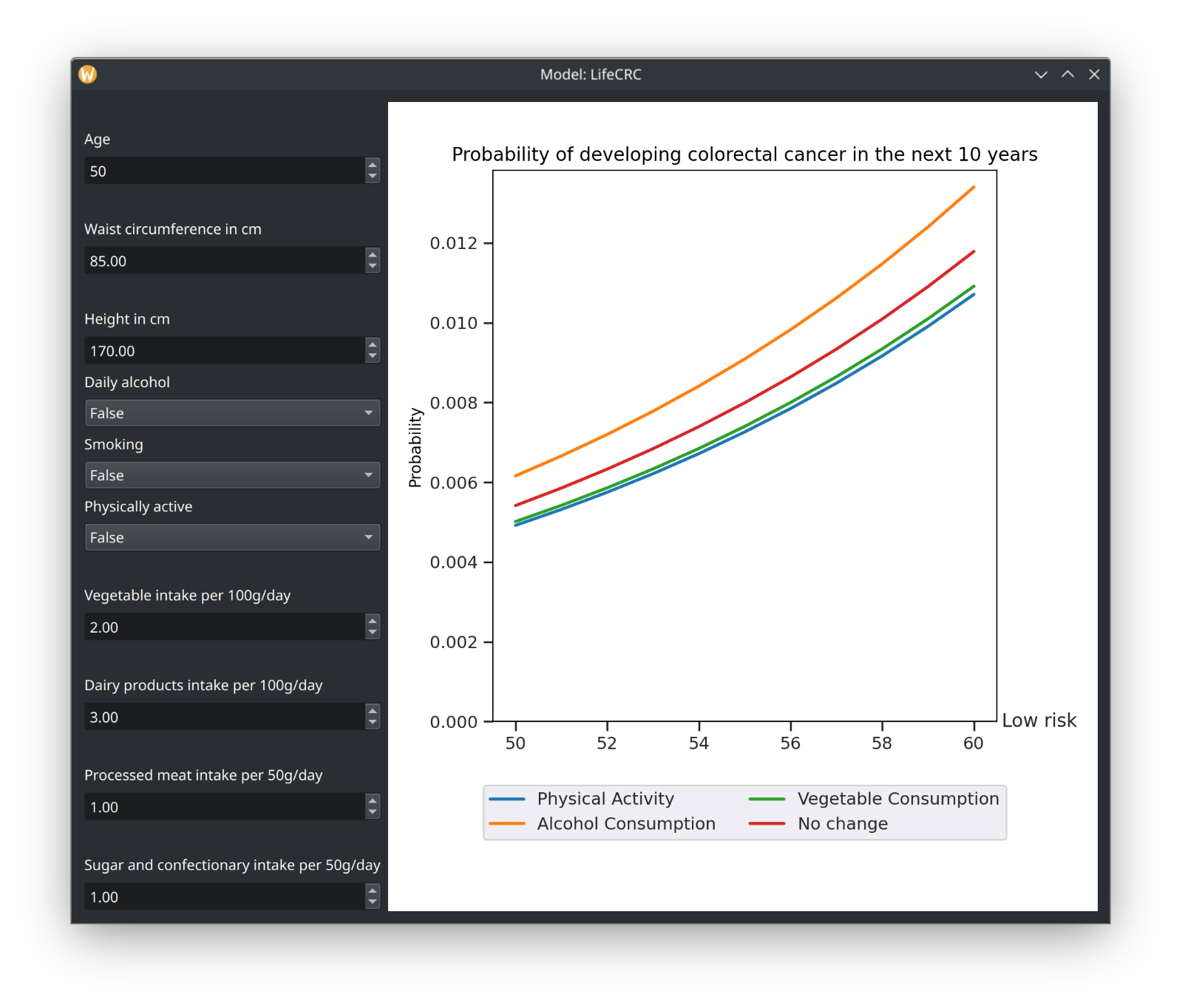Viewport: 1182px width, 1008px height.
Task: Click the Alcohol Consumption legend entry
Action: click(602, 824)
